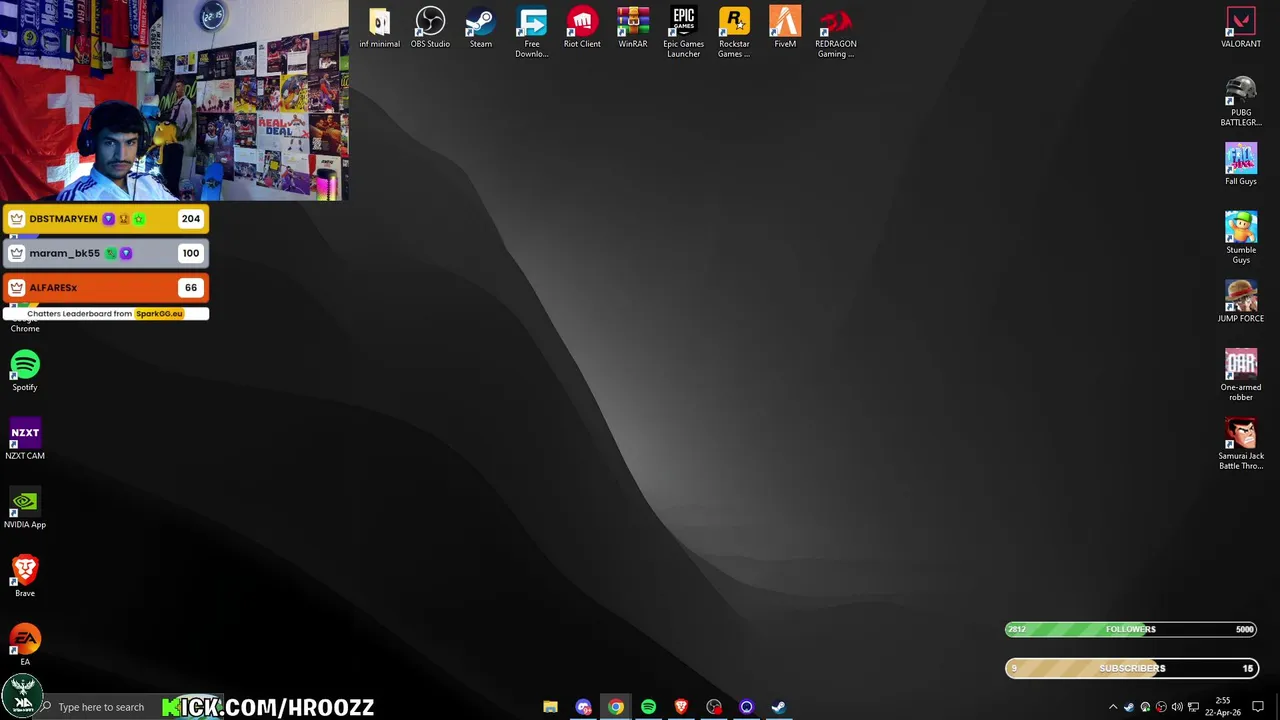The image size is (1280, 720).
Task: Select the VALORANT desktop icon
Action: point(1241,28)
